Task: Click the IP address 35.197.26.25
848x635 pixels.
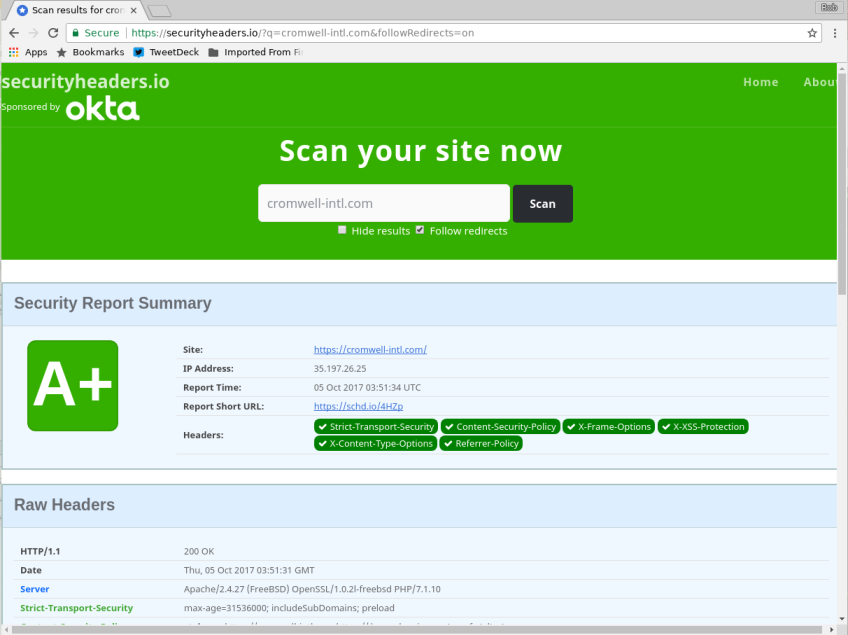Action: coord(340,368)
